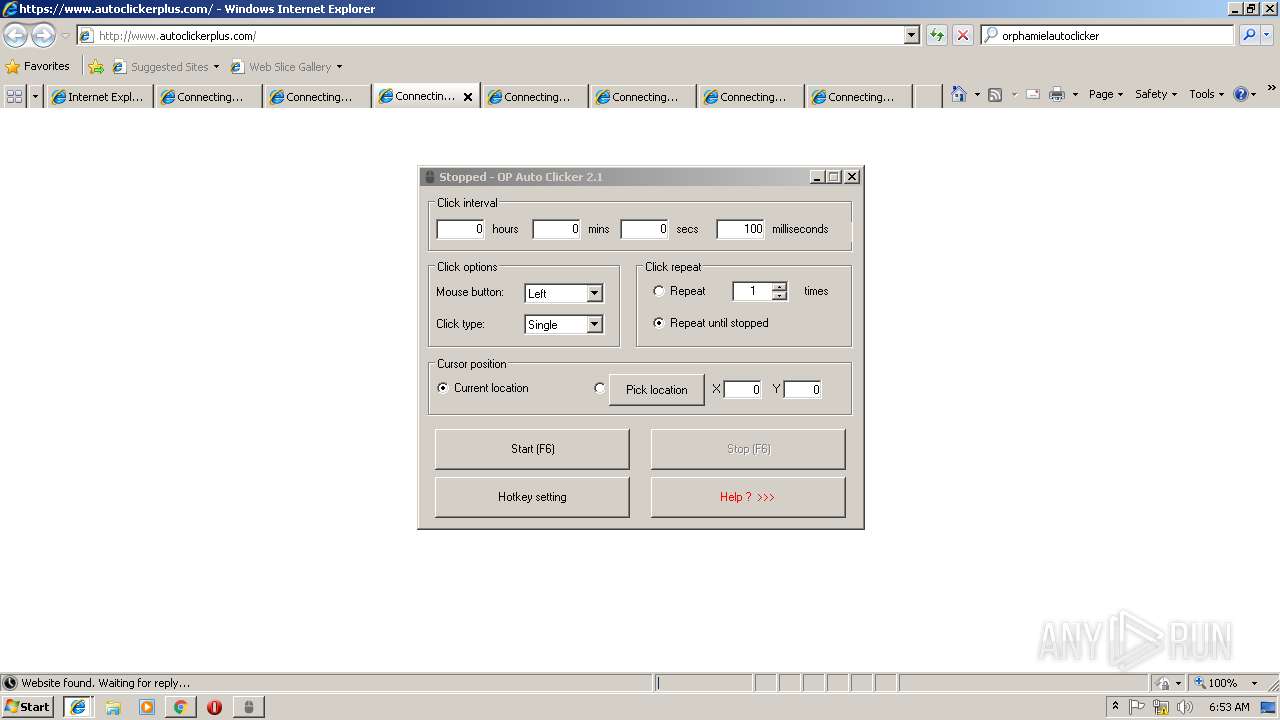Increase the repeat times spinner up arrow

pos(779,287)
